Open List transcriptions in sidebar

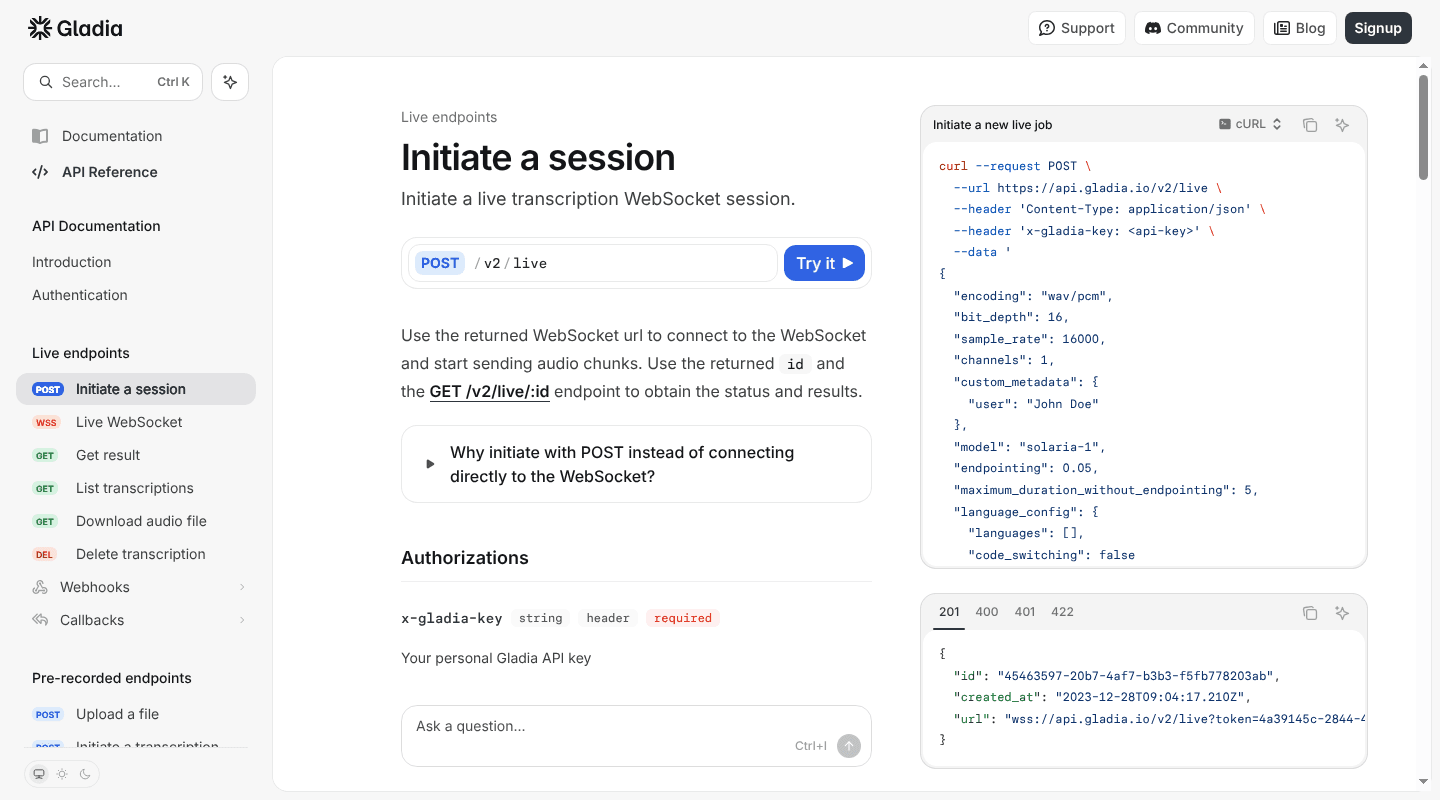click(x=136, y=488)
